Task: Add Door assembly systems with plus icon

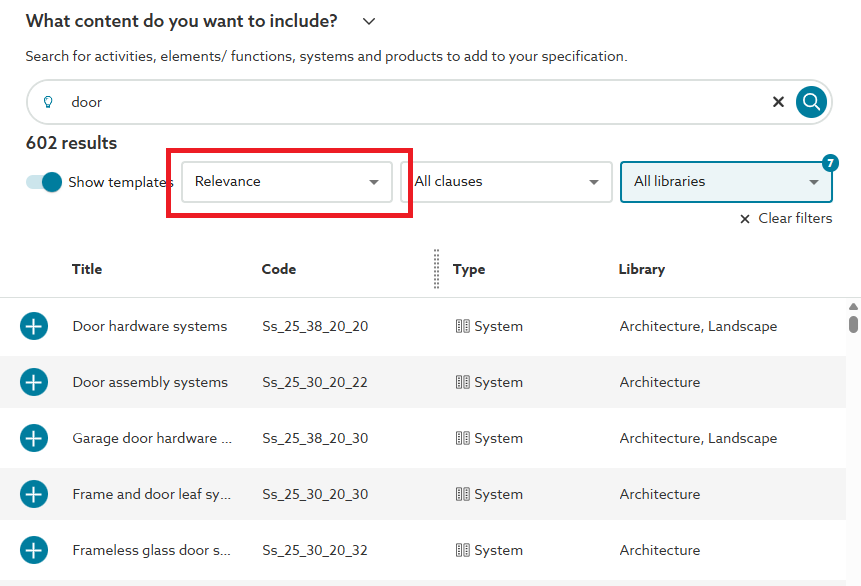Action: click(34, 382)
